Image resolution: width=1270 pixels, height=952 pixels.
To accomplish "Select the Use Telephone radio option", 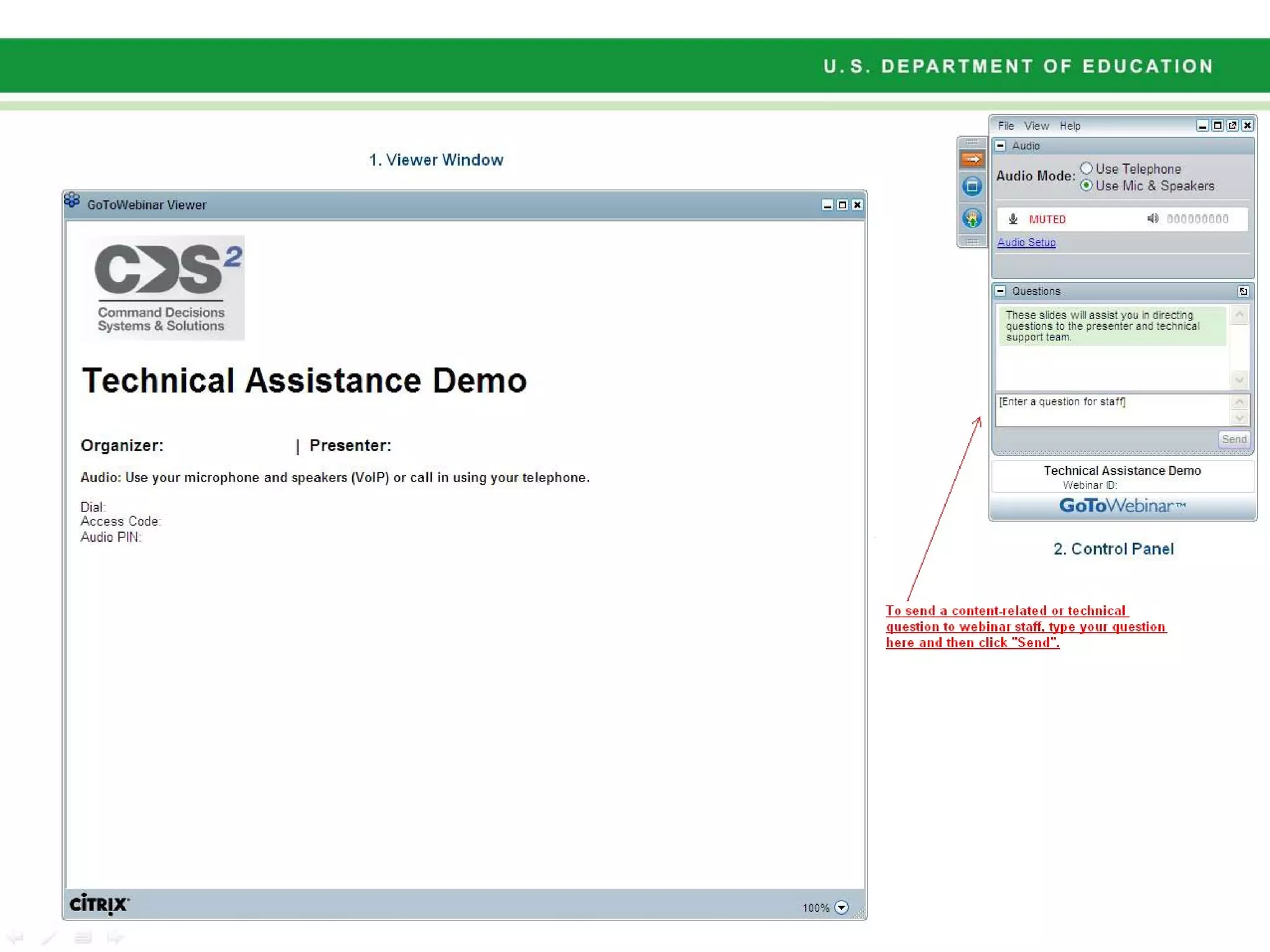I will click(x=1086, y=169).
